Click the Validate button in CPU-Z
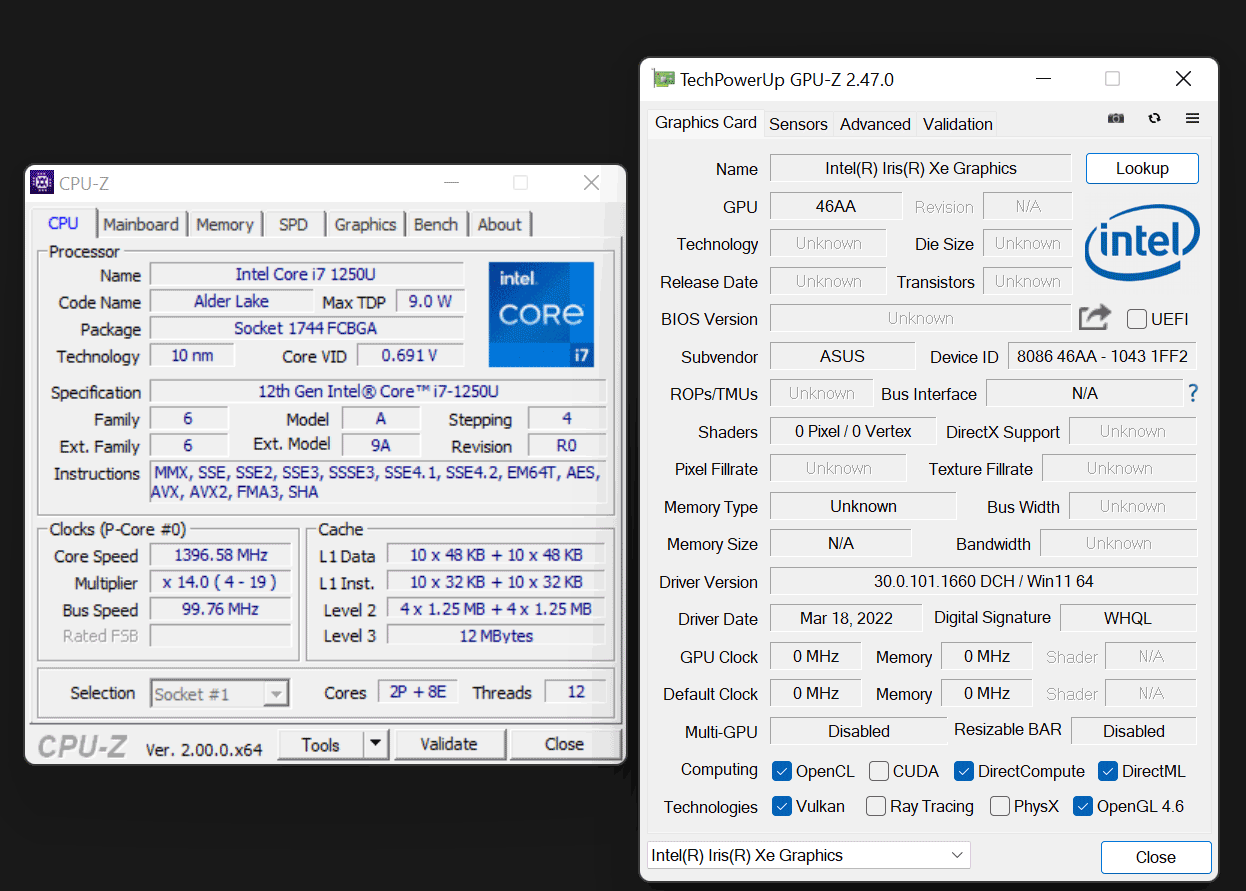Image resolution: width=1246 pixels, height=891 pixels. pyautogui.click(x=449, y=744)
